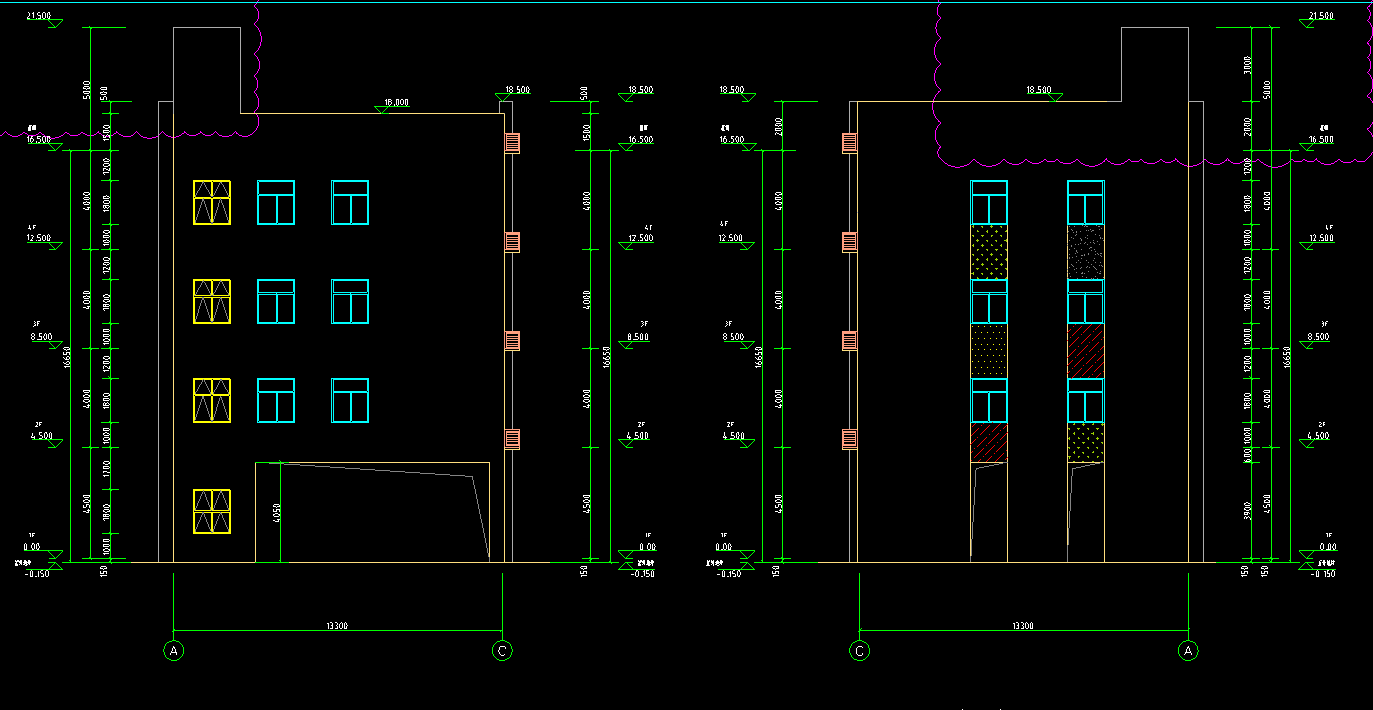Screen dimensions: 1373x710
Task: Select the topmost orange louver on left elevation
Action: pyautogui.click(x=512, y=143)
